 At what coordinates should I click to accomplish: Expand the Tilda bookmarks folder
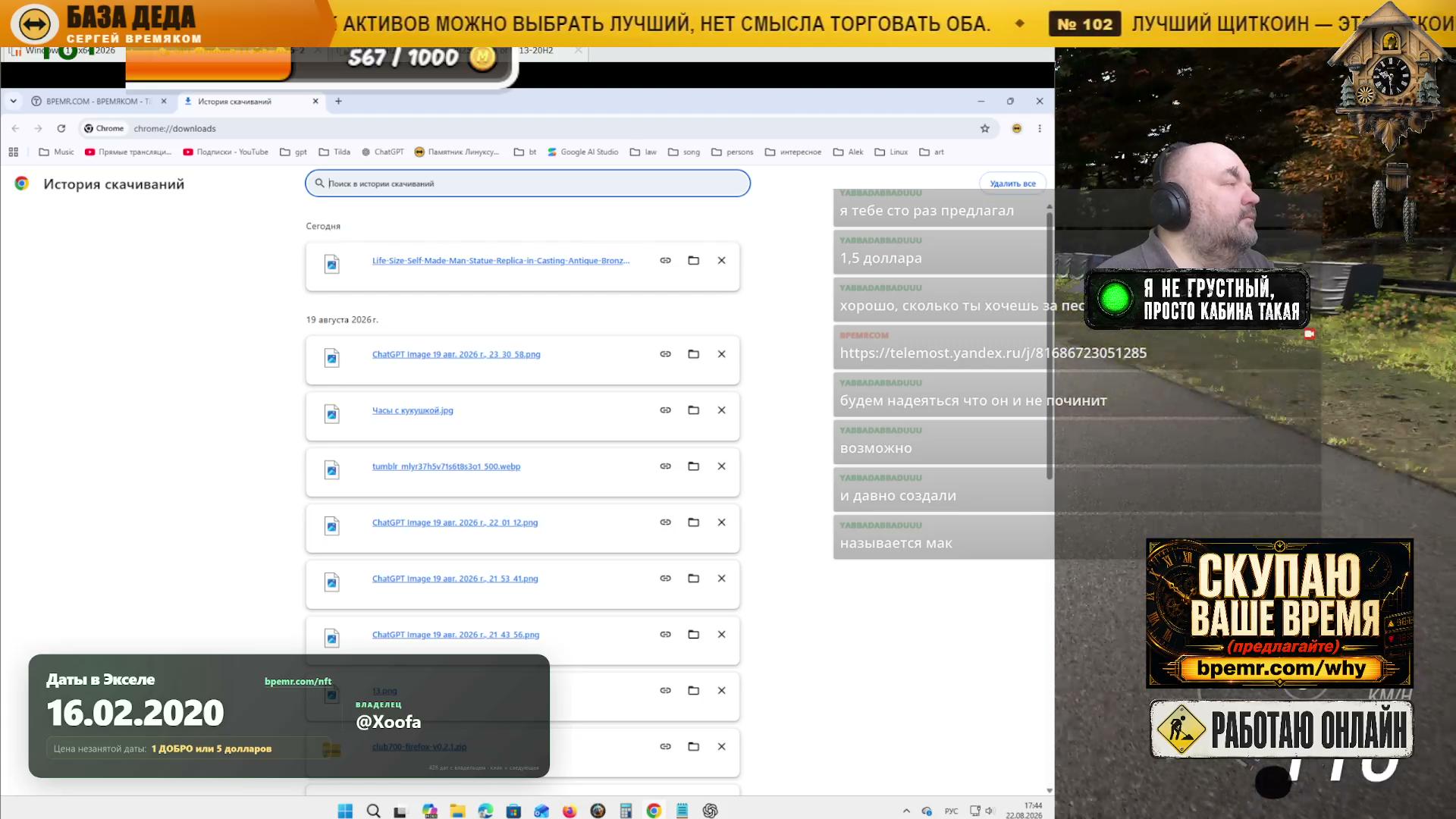pyautogui.click(x=334, y=152)
